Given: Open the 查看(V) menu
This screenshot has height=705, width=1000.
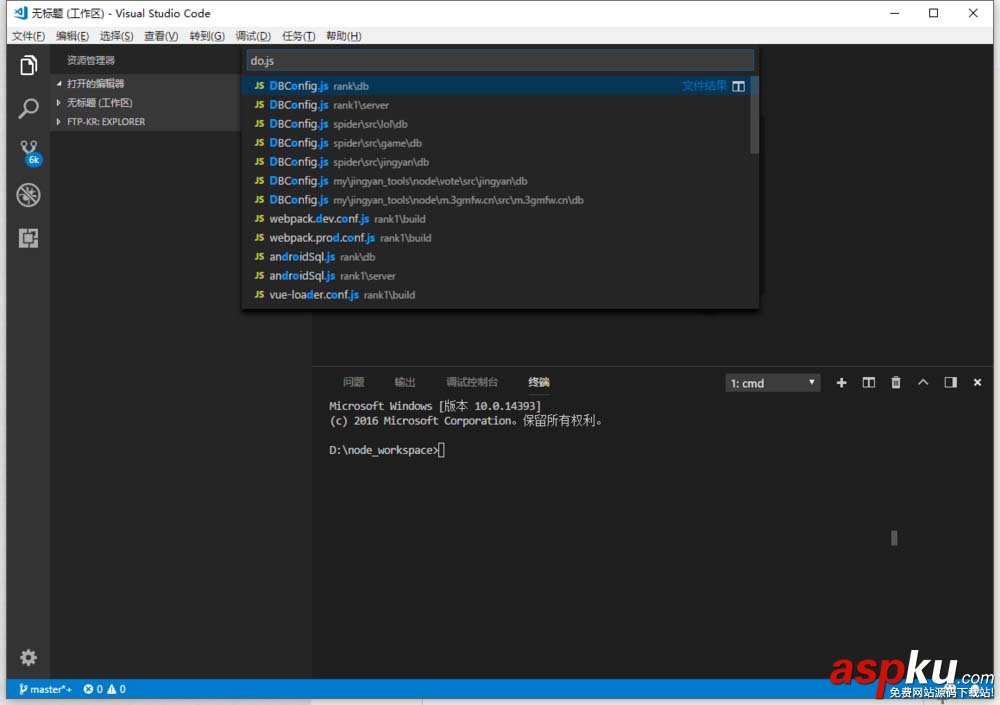Looking at the screenshot, I should click(161, 36).
